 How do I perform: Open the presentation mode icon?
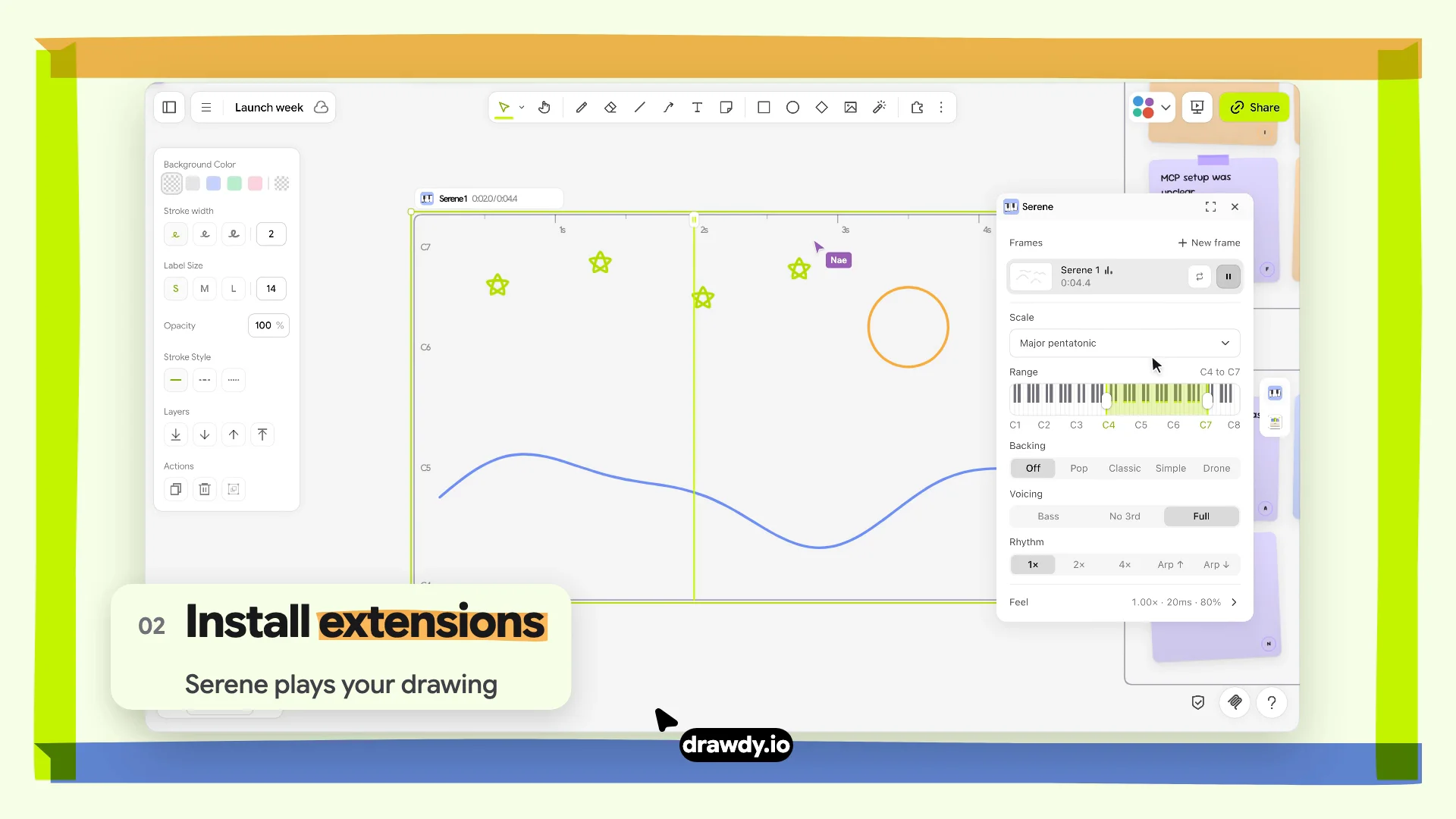1197,108
